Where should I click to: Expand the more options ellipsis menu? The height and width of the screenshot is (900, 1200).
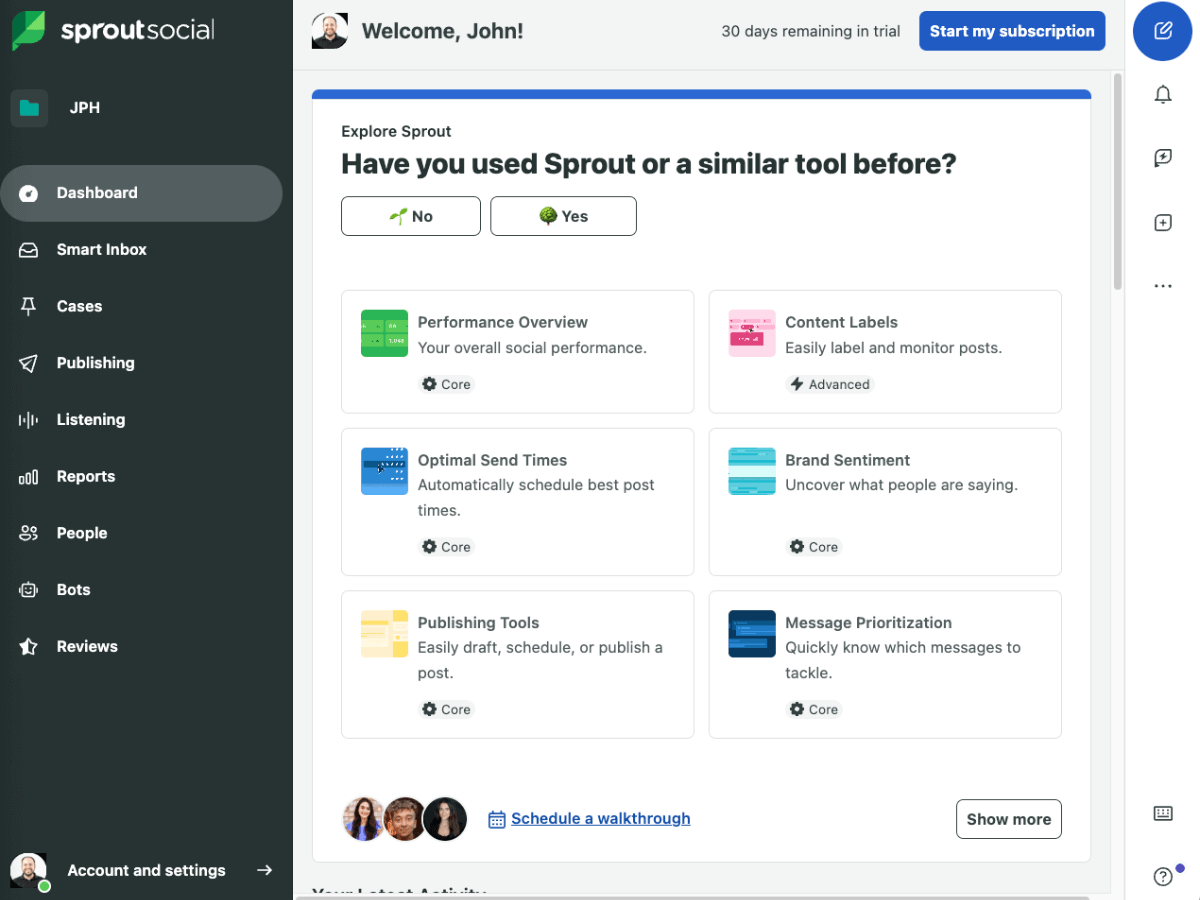coord(1162,285)
